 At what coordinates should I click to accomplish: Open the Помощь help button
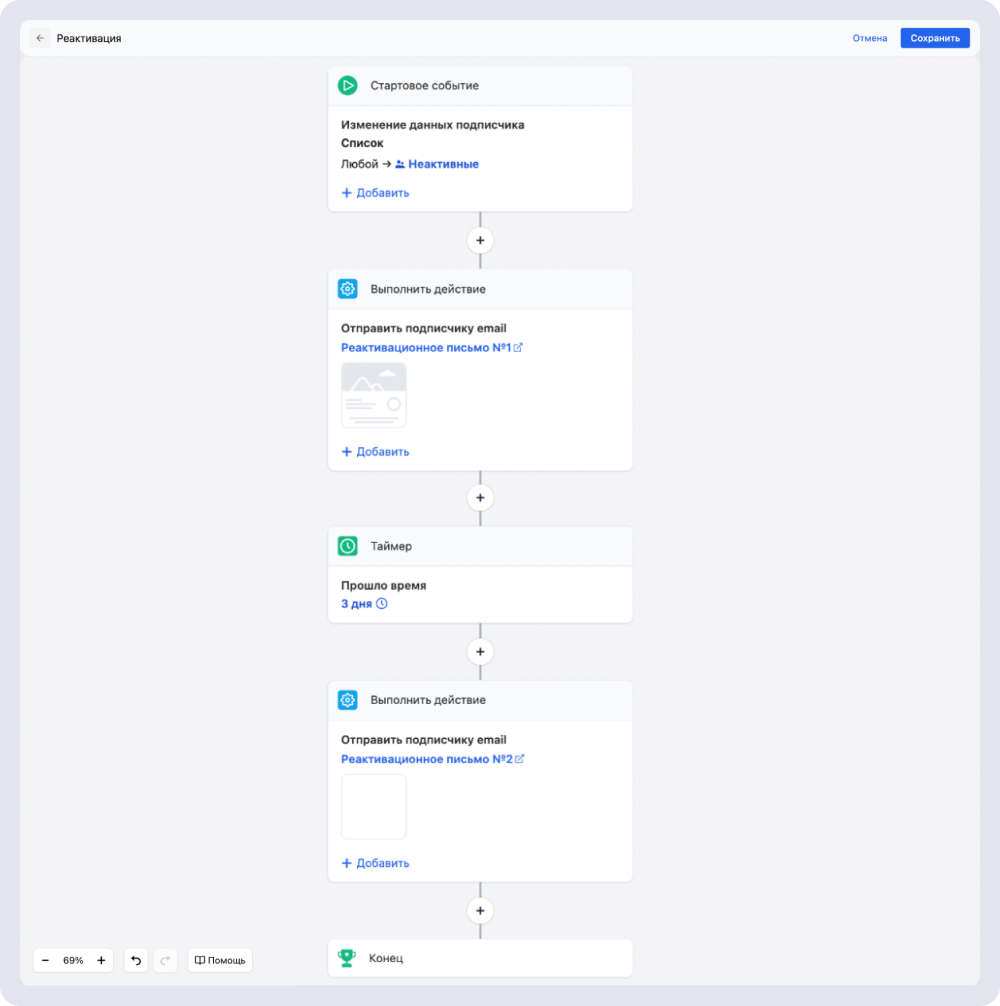(220, 960)
